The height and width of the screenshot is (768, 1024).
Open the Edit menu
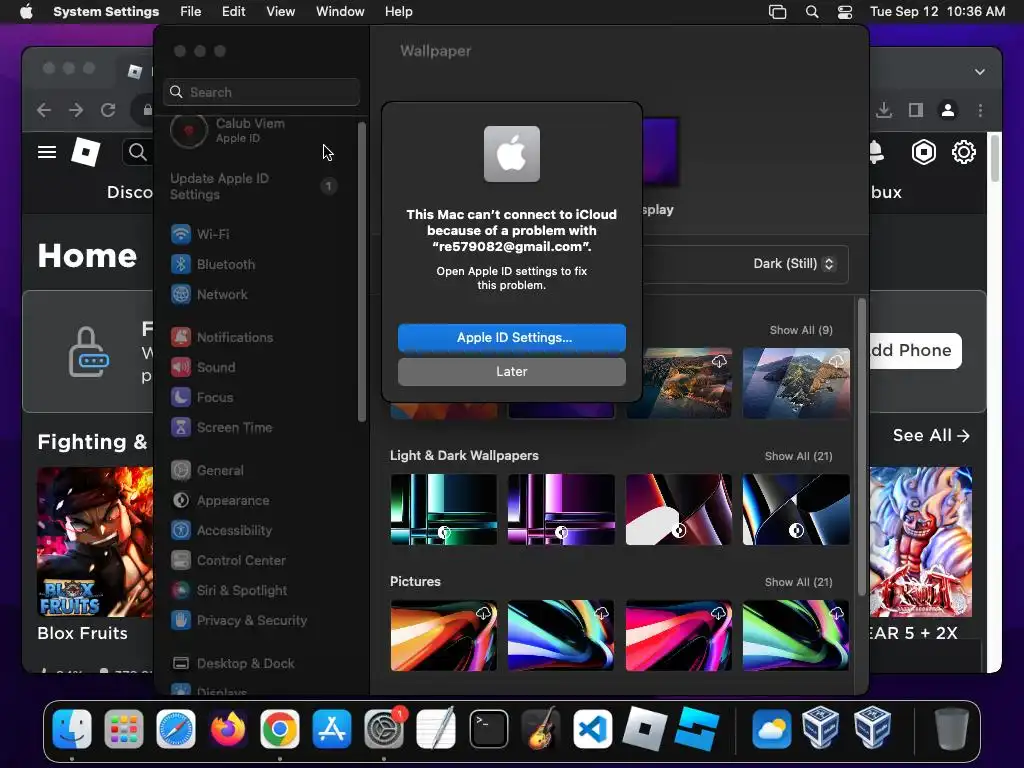pos(233,12)
